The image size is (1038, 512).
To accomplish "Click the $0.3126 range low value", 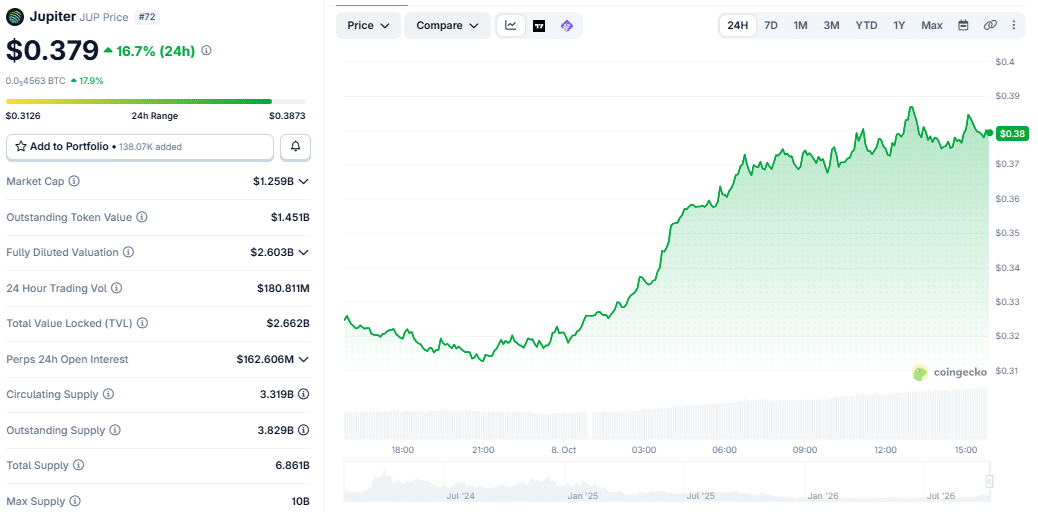I will coord(23,116).
